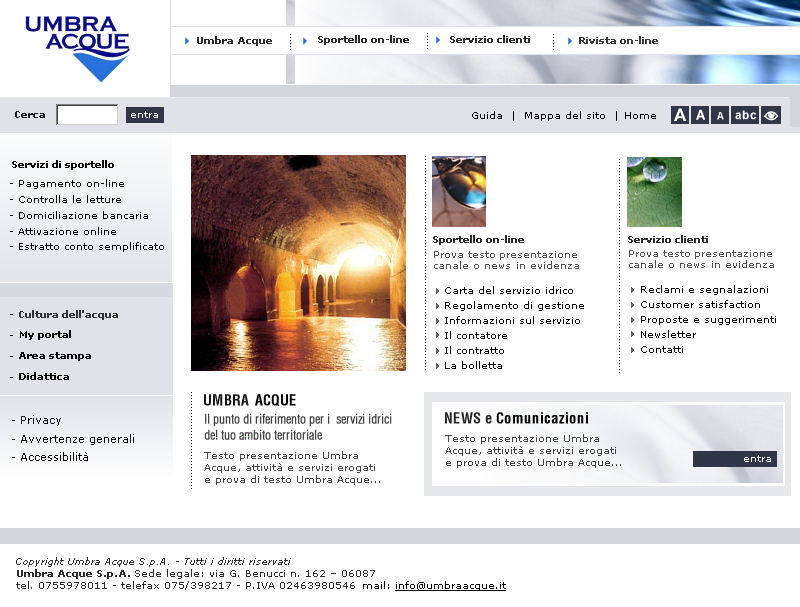Open Sportello on-line top menu item
The height and width of the screenshot is (607, 800).
(x=363, y=40)
